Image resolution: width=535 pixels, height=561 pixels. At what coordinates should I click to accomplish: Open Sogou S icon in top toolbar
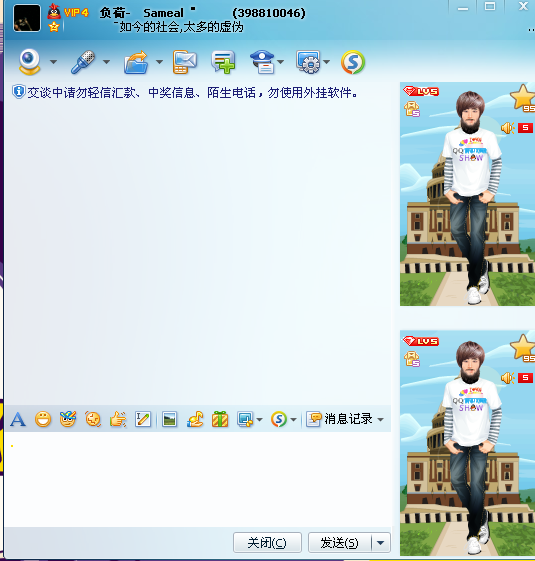click(x=353, y=62)
